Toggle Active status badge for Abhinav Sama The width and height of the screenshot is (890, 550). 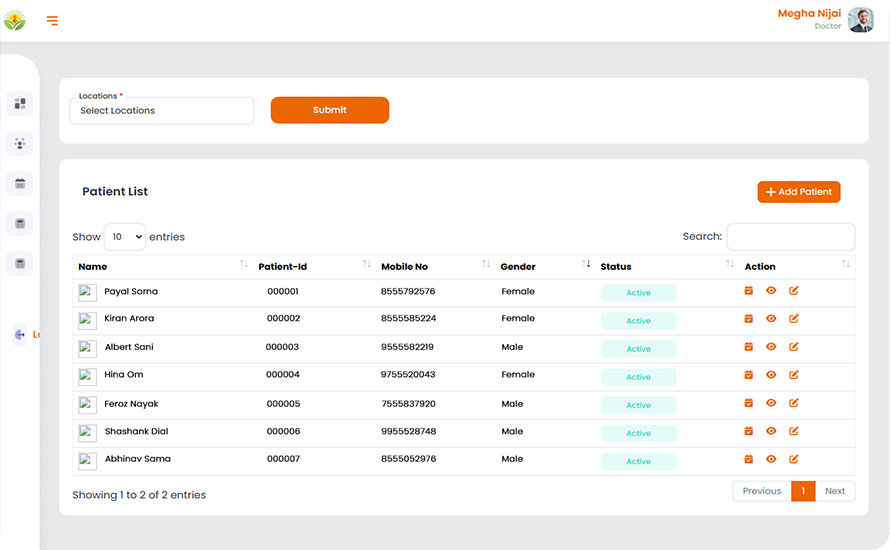pos(638,461)
